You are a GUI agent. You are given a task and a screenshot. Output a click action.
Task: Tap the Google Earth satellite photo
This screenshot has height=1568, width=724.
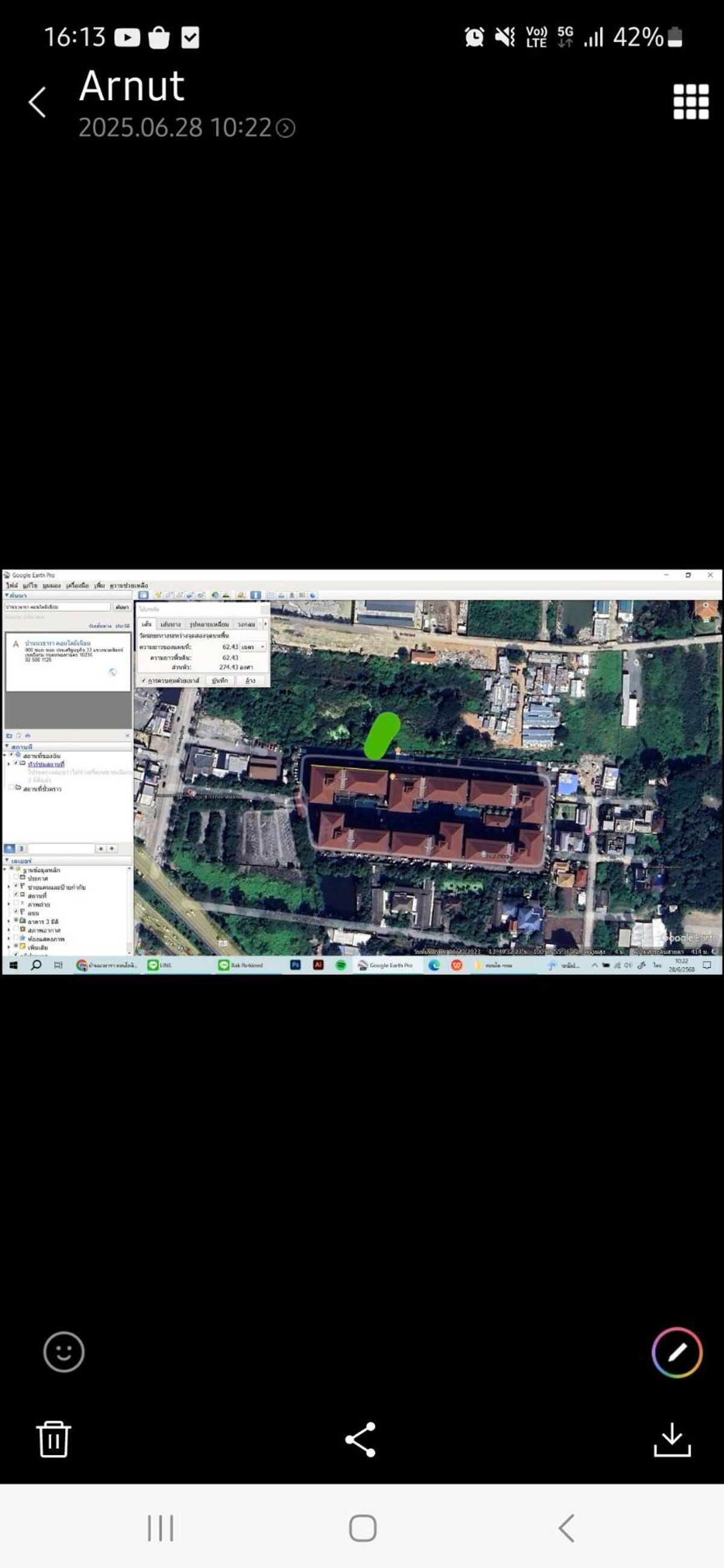(363, 772)
